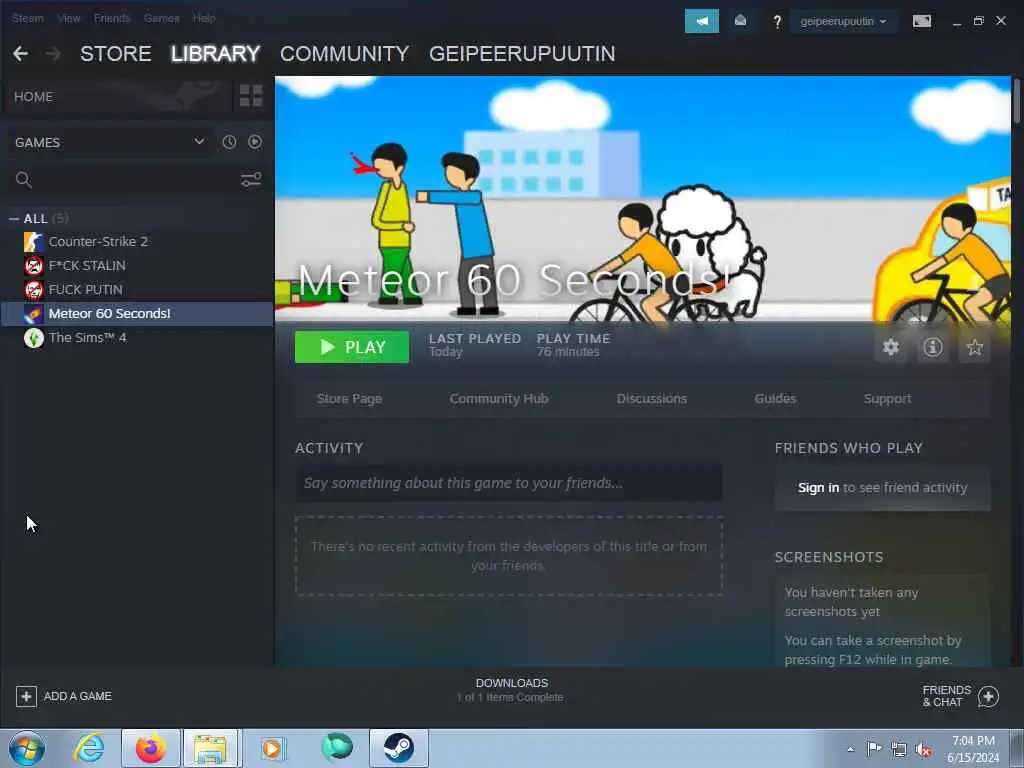1024x768 pixels.
Task: Open advanced filter sliders icon
Action: 251,180
